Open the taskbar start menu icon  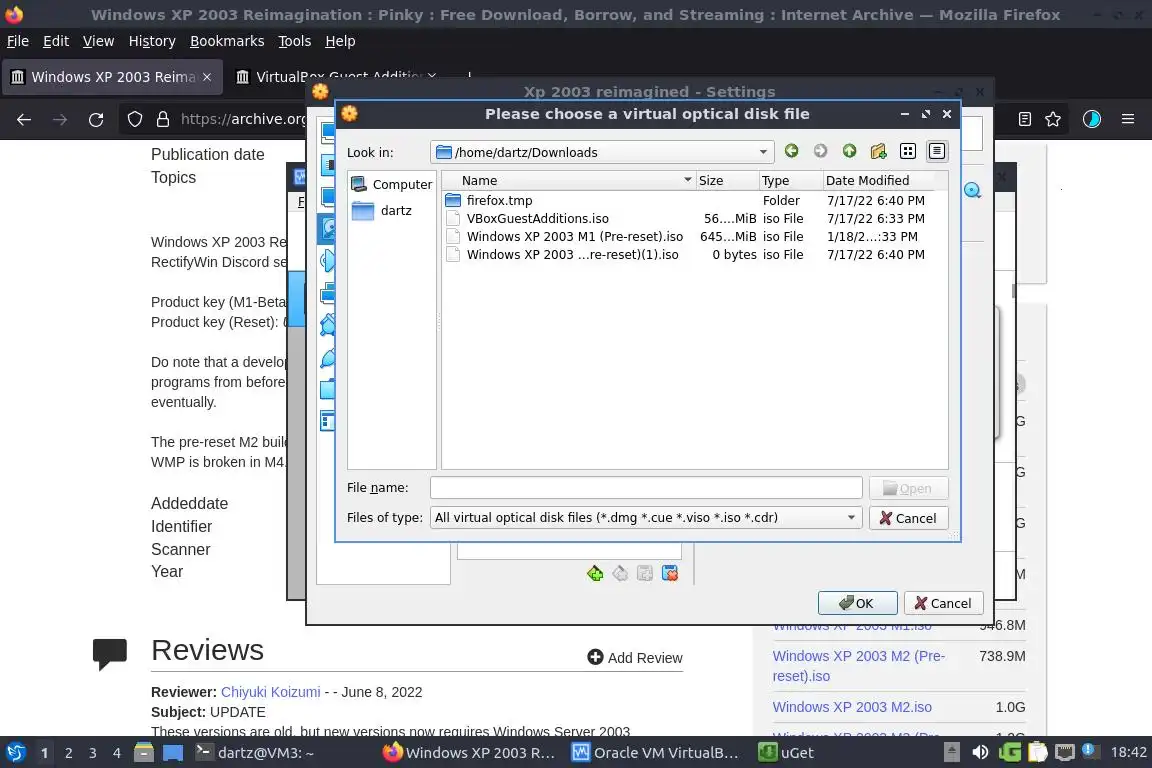pyautogui.click(x=16, y=753)
